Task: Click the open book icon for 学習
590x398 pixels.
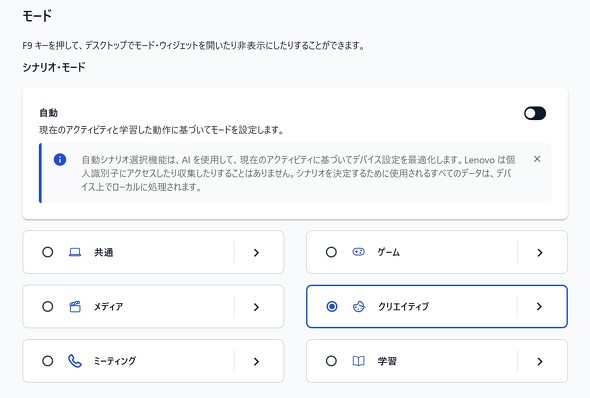Action: tap(358, 361)
